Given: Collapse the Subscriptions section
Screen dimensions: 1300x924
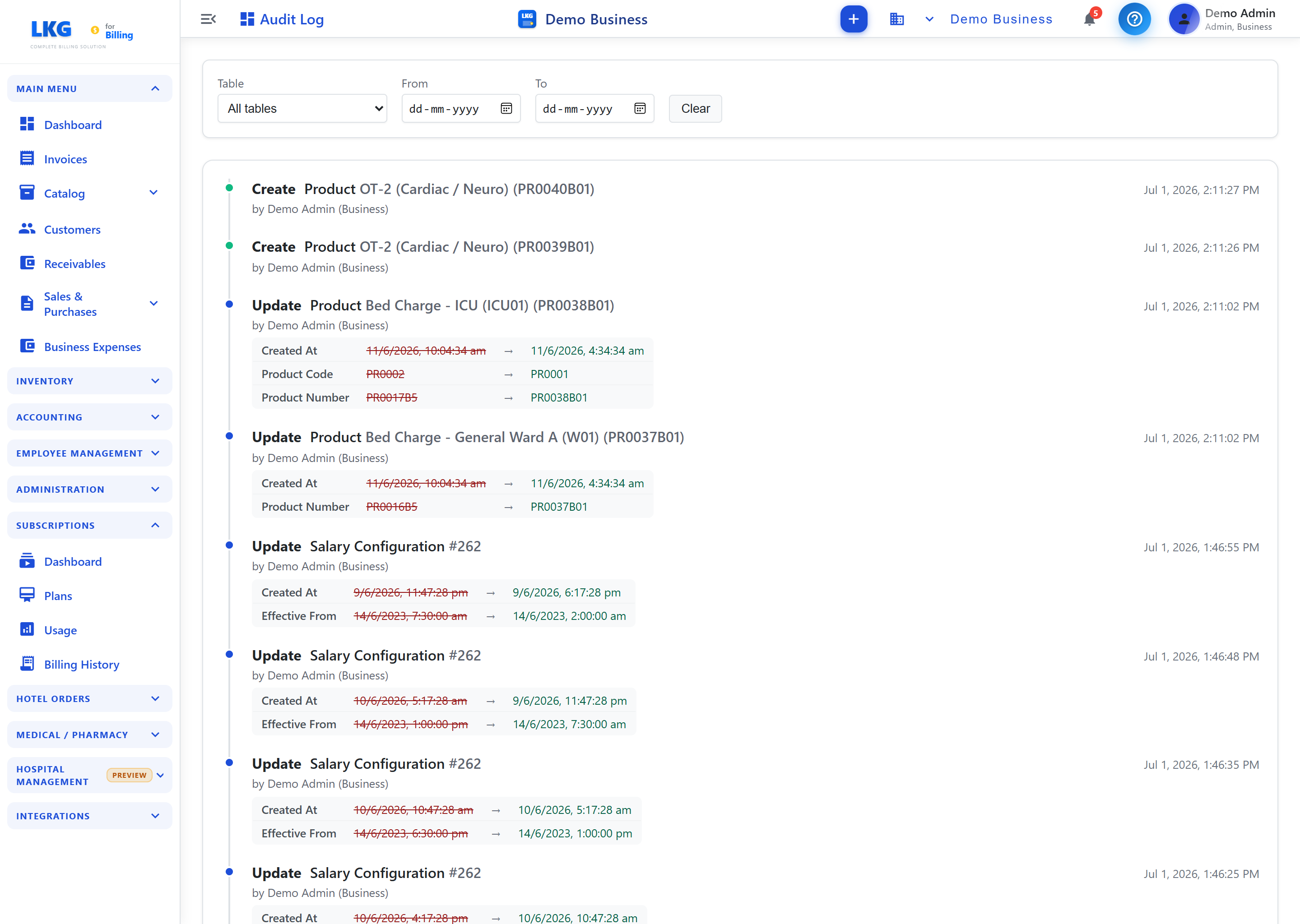Looking at the screenshot, I should click(x=89, y=525).
